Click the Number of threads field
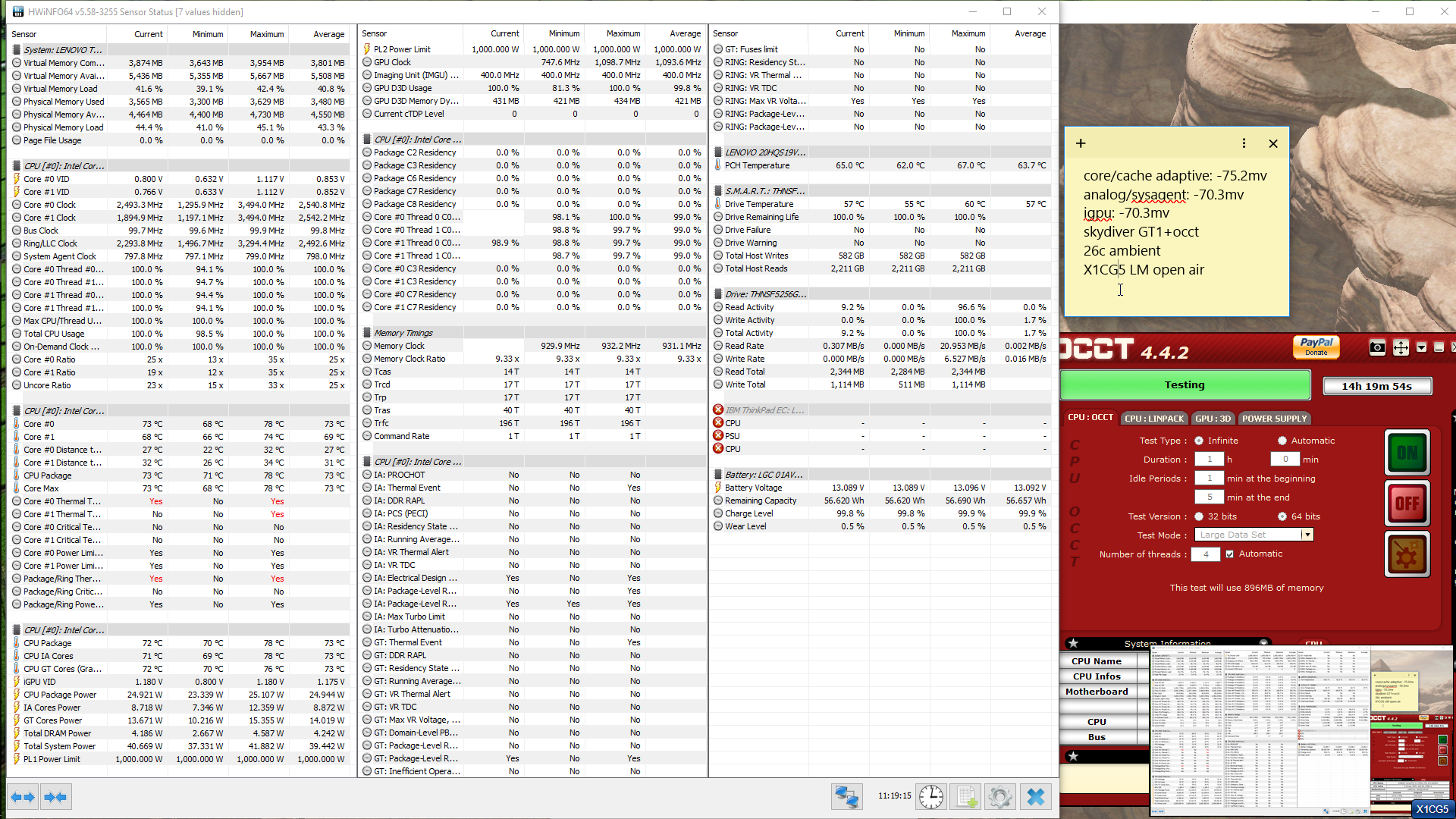 pos(1205,554)
